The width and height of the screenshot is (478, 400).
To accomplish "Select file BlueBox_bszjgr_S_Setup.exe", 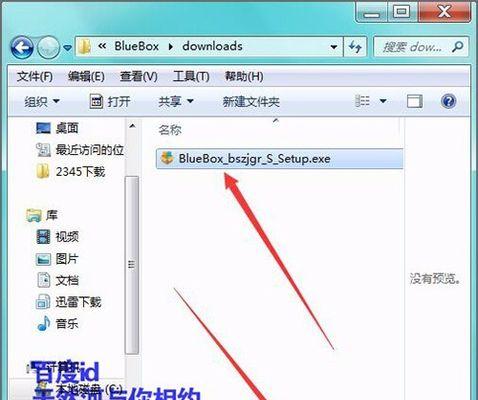I will 279,158.
